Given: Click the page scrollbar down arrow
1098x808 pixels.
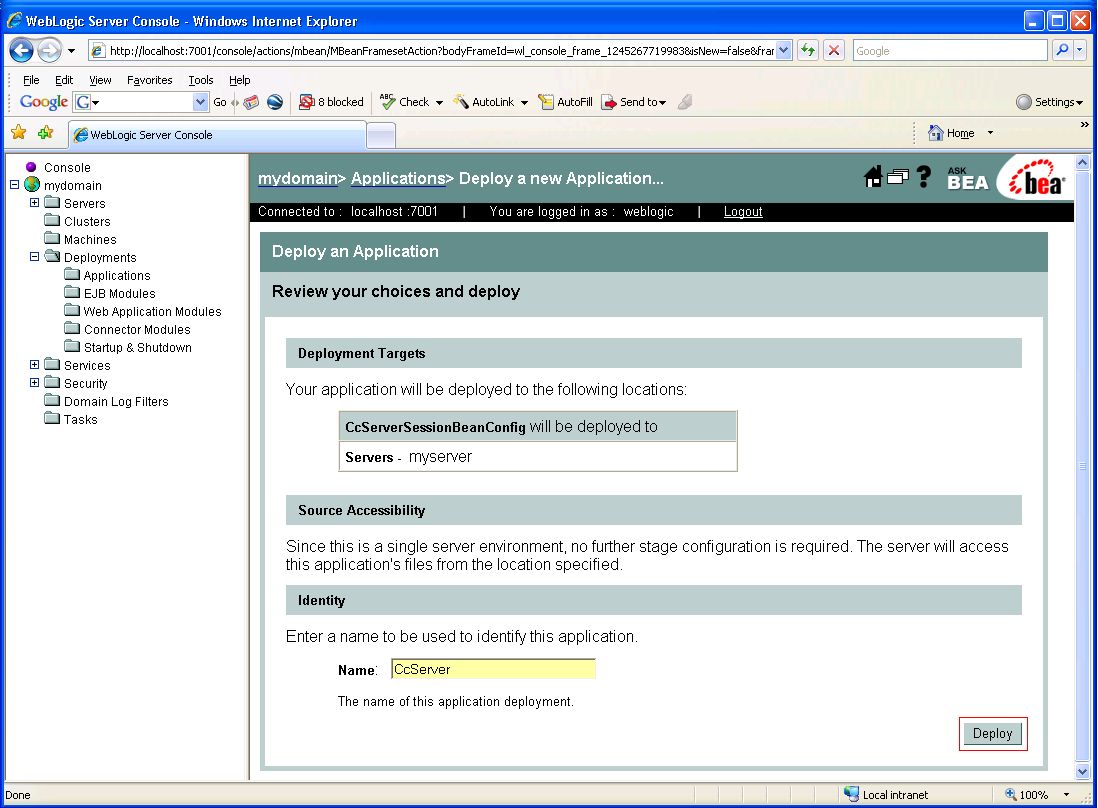Looking at the screenshot, I should (1082, 772).
